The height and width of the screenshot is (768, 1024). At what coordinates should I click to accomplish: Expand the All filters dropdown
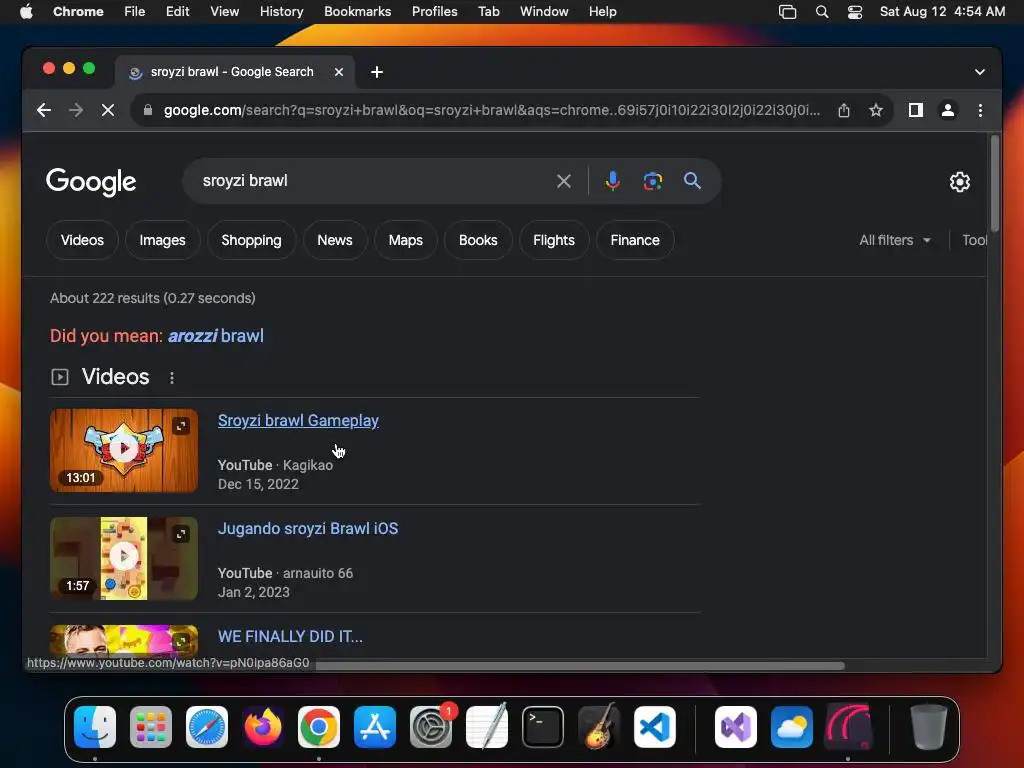[x=895, y=240]
